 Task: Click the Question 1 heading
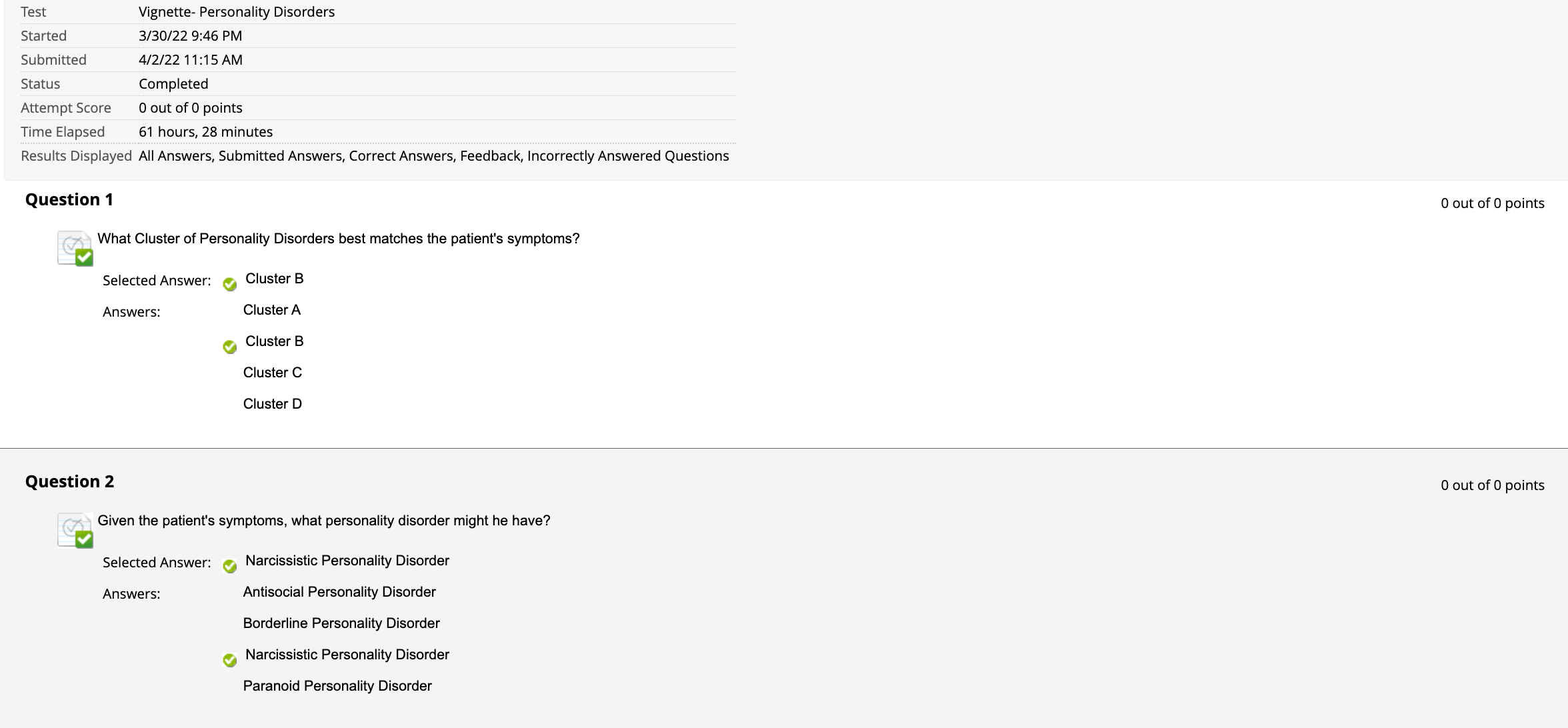click(x=69, y=199)
